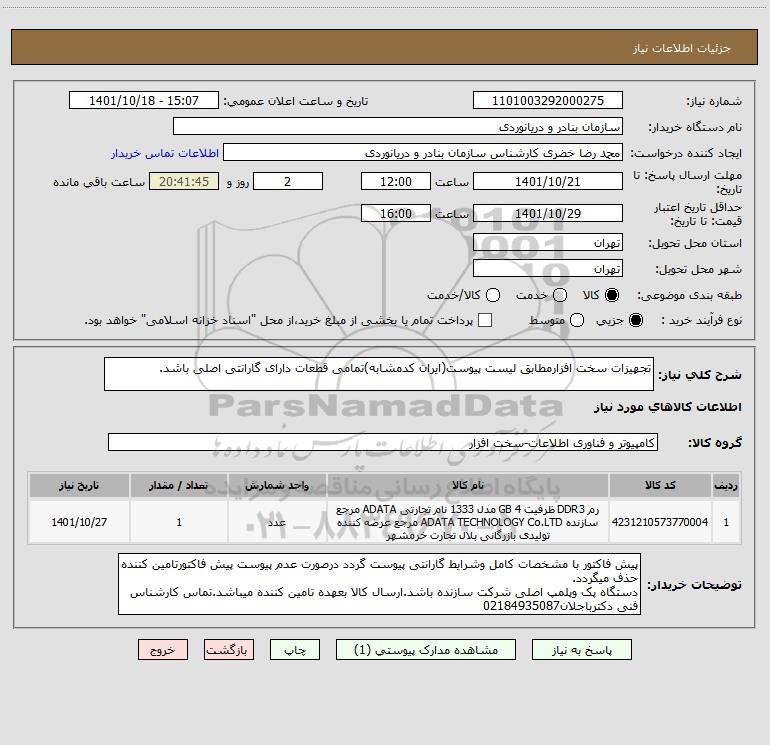The width and height of the screenshot is (770, 745).
Task: Click the DDR3 ADATA product name cell
Action: (x=468, y=522)
